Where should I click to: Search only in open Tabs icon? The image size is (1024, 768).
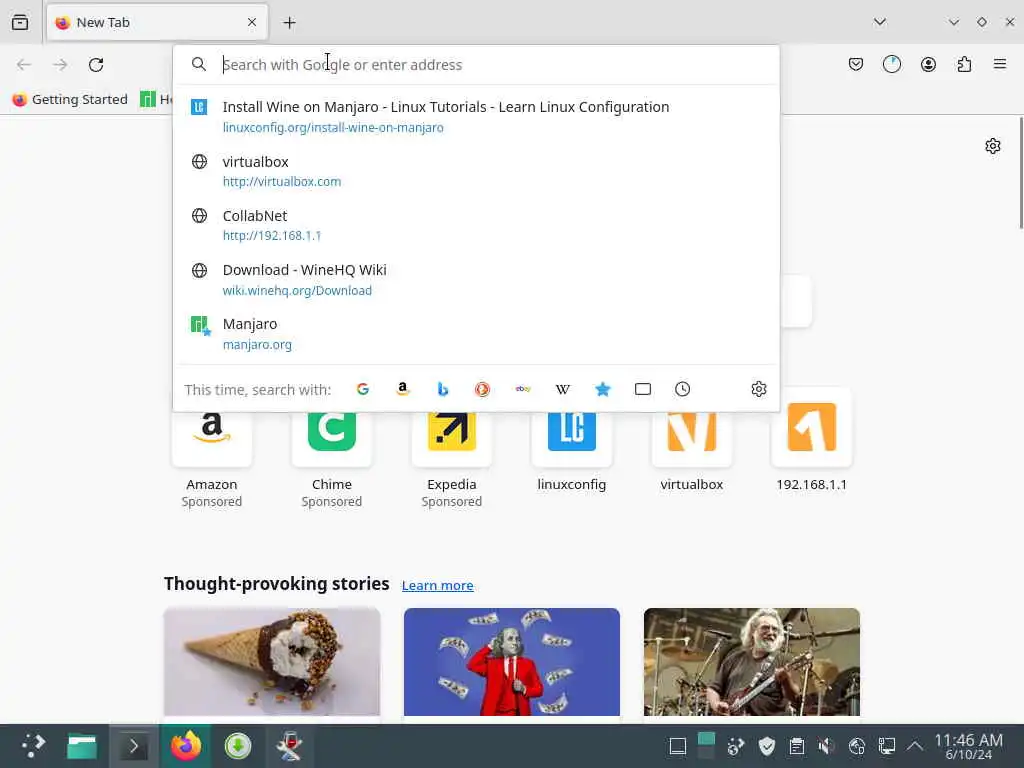643,389
